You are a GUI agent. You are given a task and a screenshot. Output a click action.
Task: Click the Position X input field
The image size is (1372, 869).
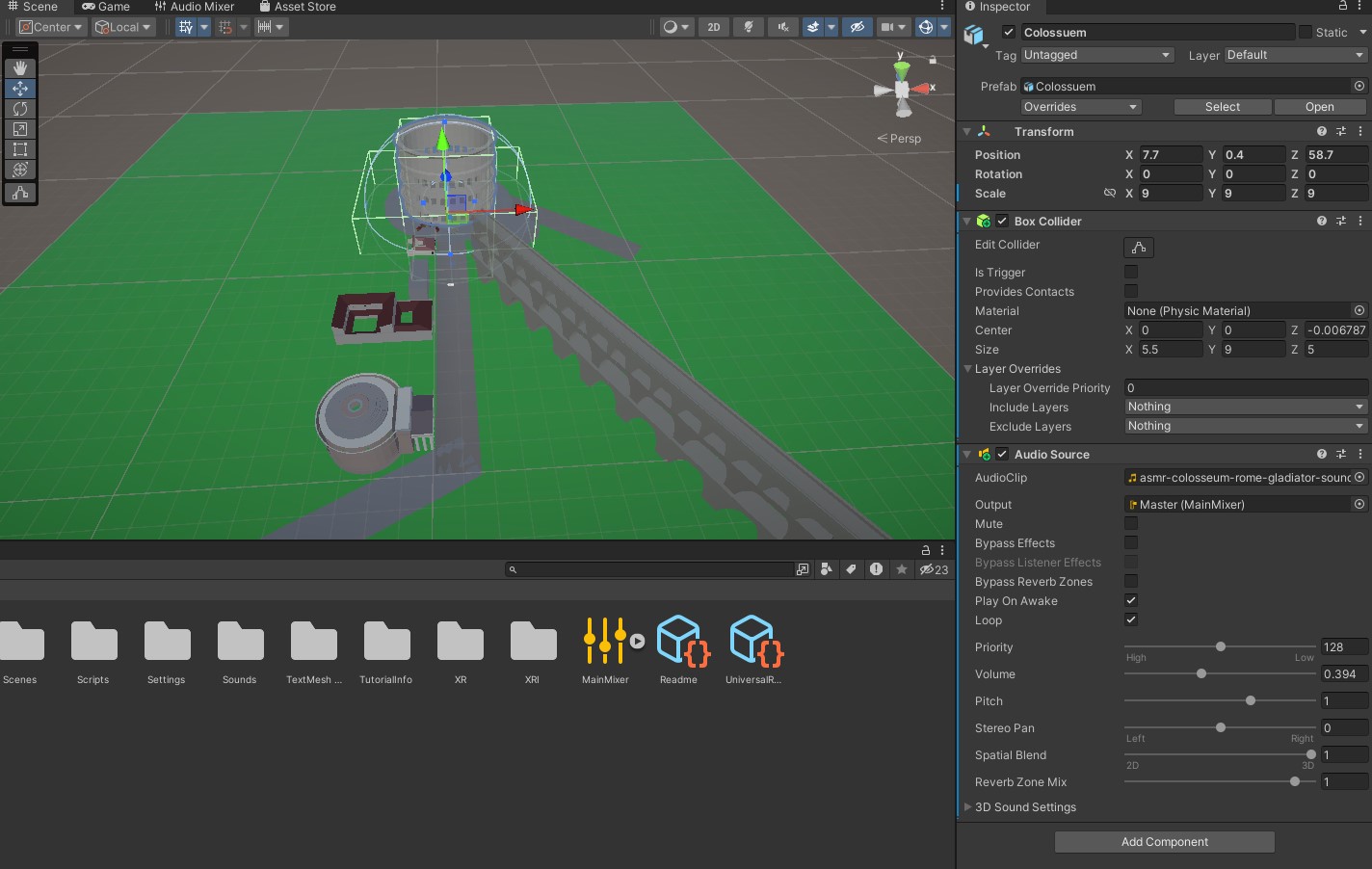1171,155
